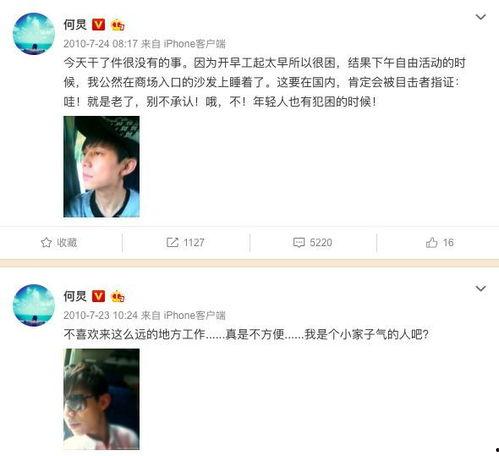Click the profile avatar on first post
Image resolution: width=499 pixels, height=456 pixels.
point(34,34)
